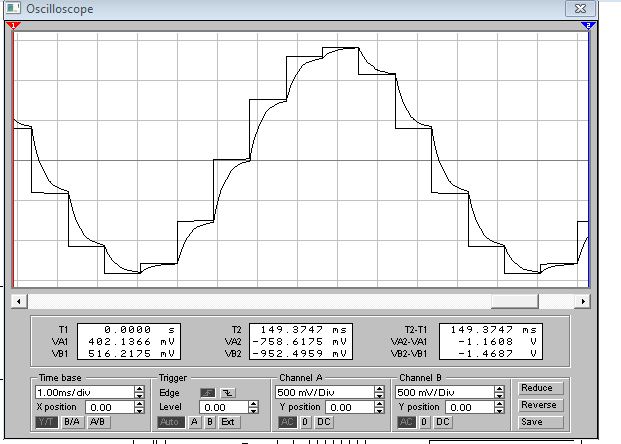
Task: Set trigger source to channel B
Action: [210, 422]
